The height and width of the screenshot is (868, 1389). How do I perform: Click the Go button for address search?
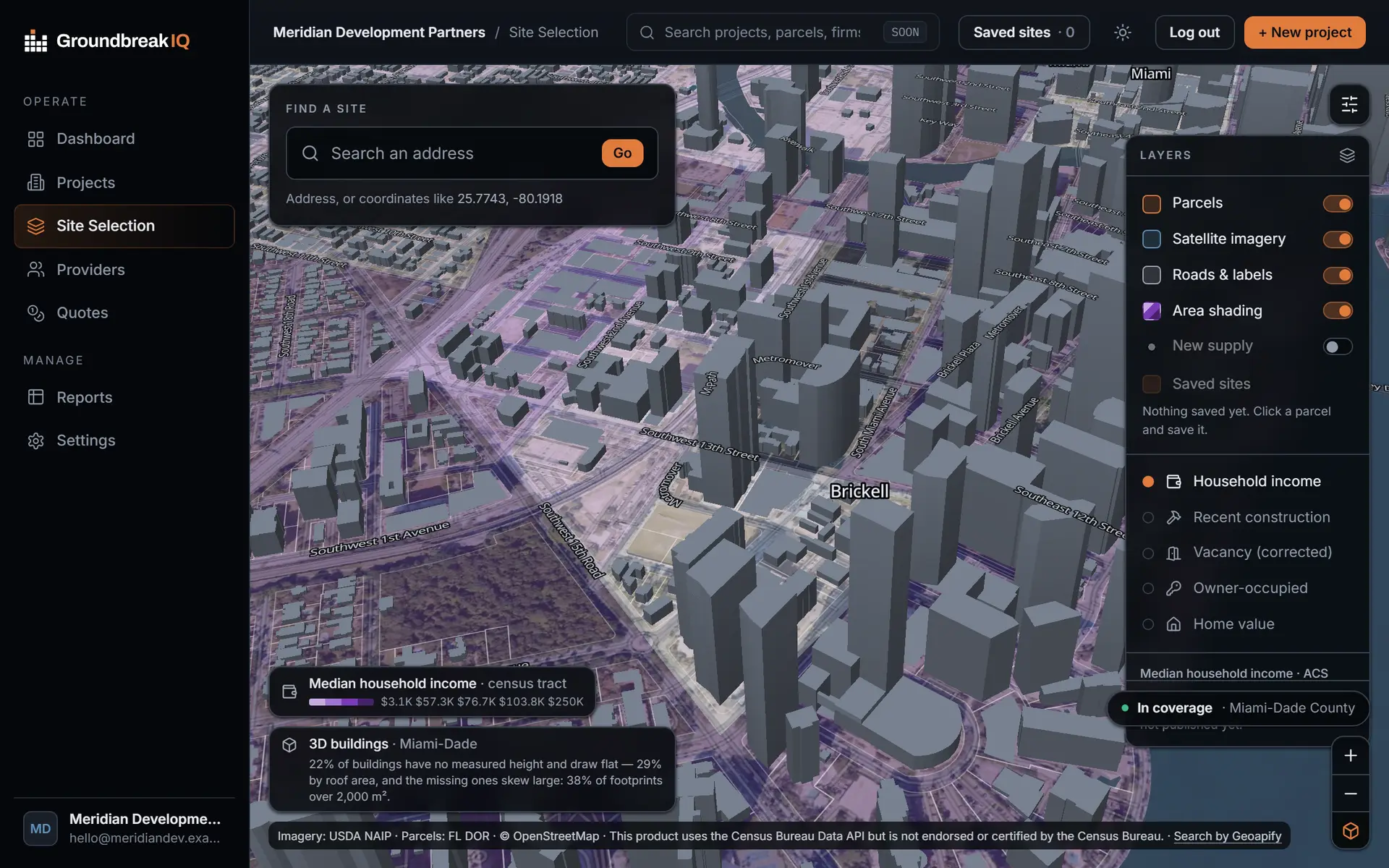point(622,153)
